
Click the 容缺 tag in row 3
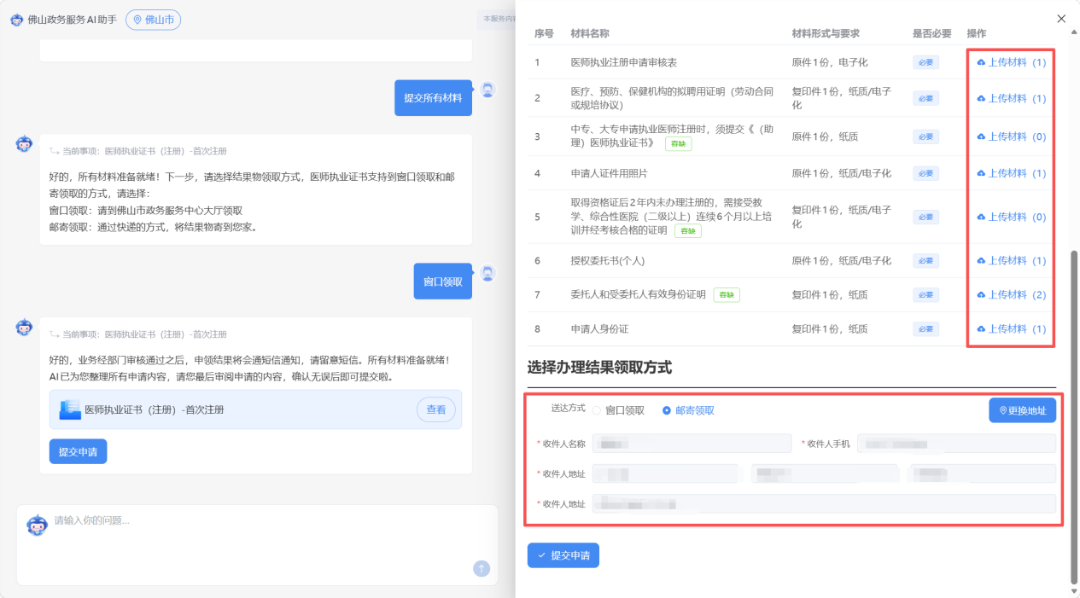pyautogui.click(x=678, y=144)
